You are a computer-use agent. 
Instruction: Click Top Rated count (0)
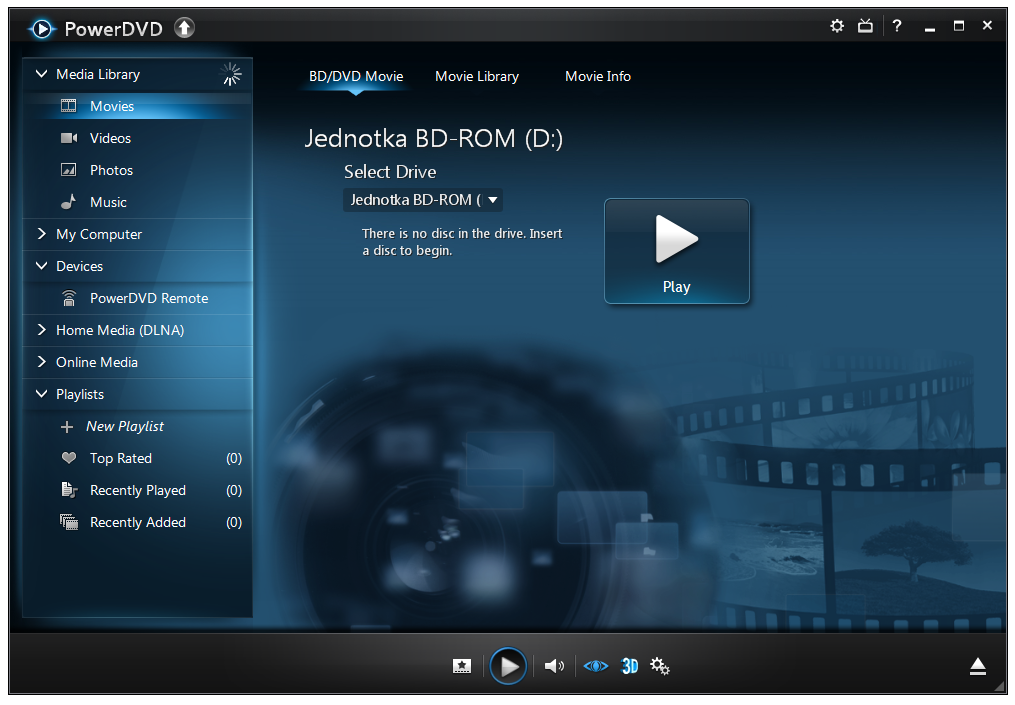click(234, 458)
